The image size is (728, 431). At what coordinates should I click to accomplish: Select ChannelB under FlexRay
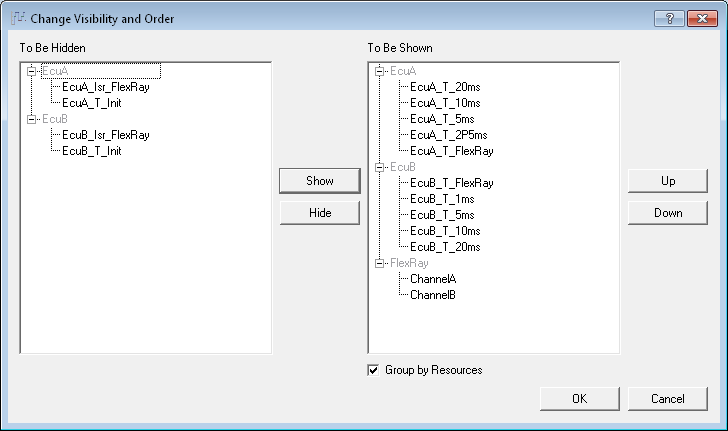coord(433,295)
